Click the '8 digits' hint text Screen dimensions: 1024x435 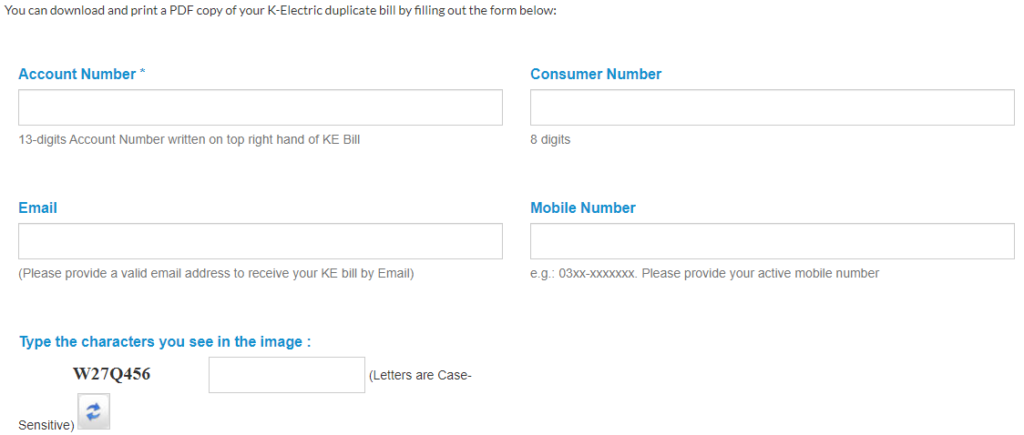[x=550, y=140]
